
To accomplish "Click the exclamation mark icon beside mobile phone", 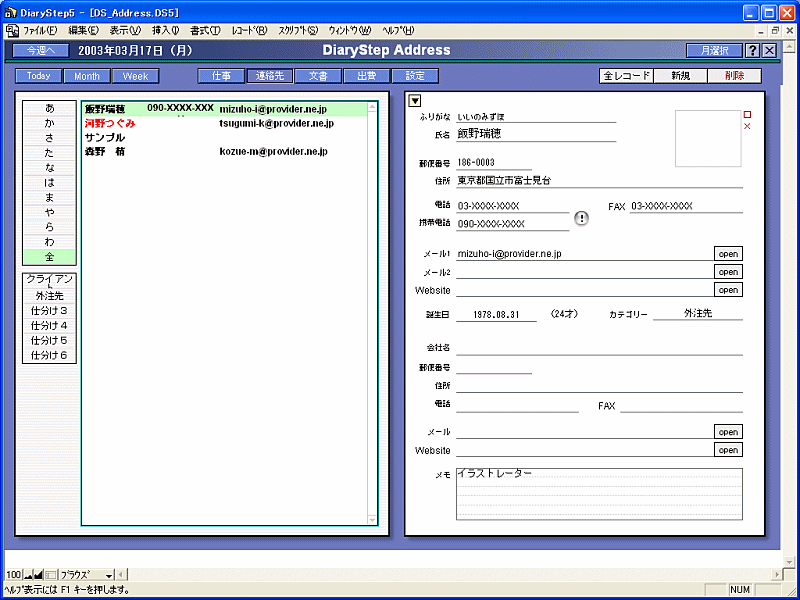I will [x=583, y=219].
